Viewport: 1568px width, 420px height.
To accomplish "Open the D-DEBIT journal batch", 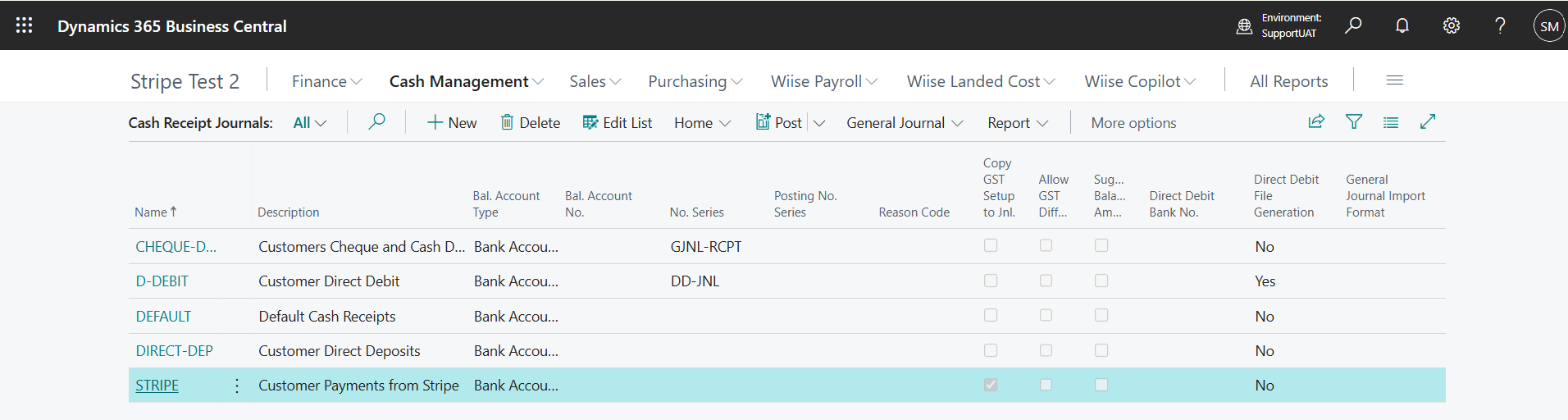I will pyautogui.click(x=162, y=281).
